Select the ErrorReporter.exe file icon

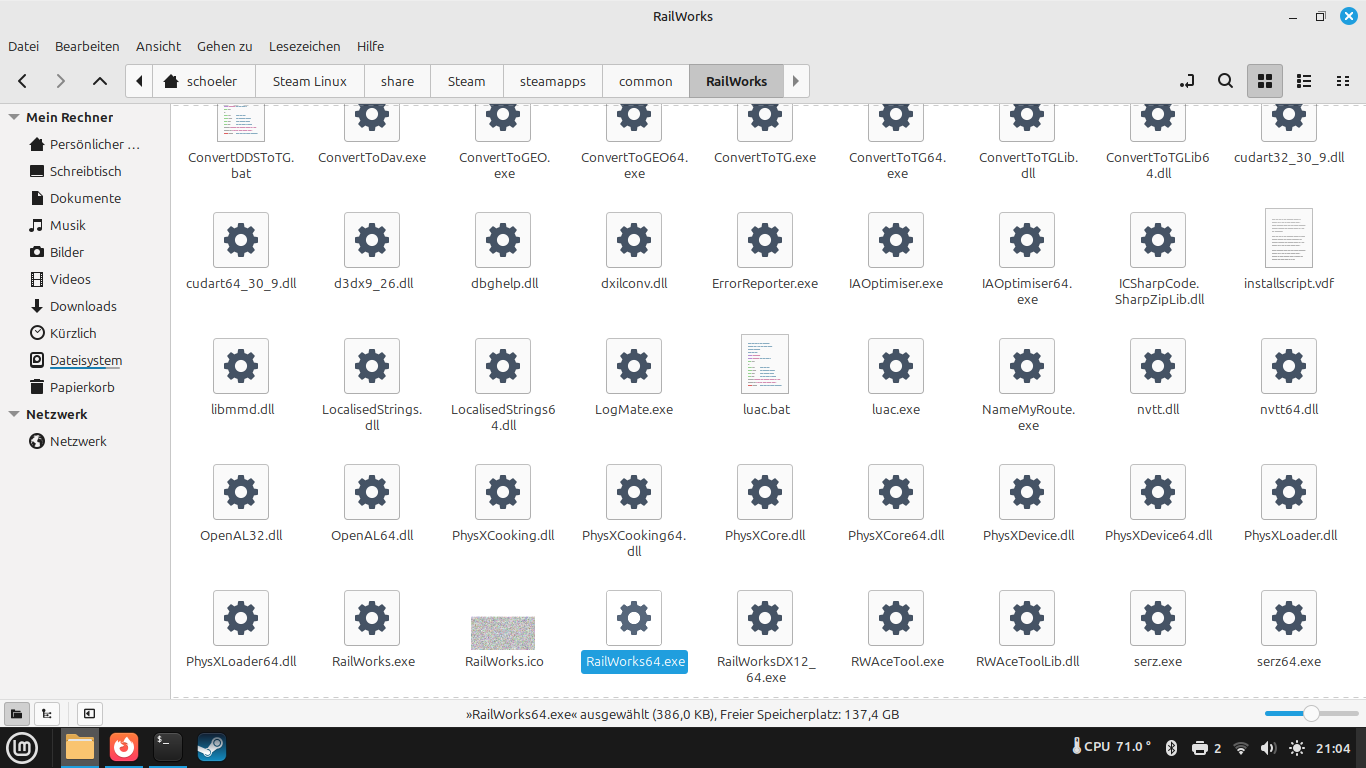point(765,240)
